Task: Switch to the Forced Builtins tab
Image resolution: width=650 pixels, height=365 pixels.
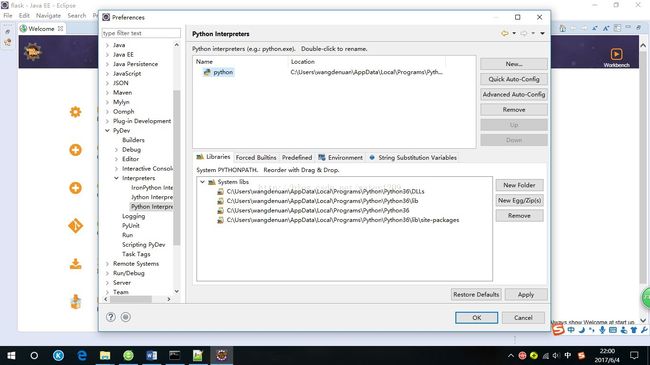Action: pos(256,158)
